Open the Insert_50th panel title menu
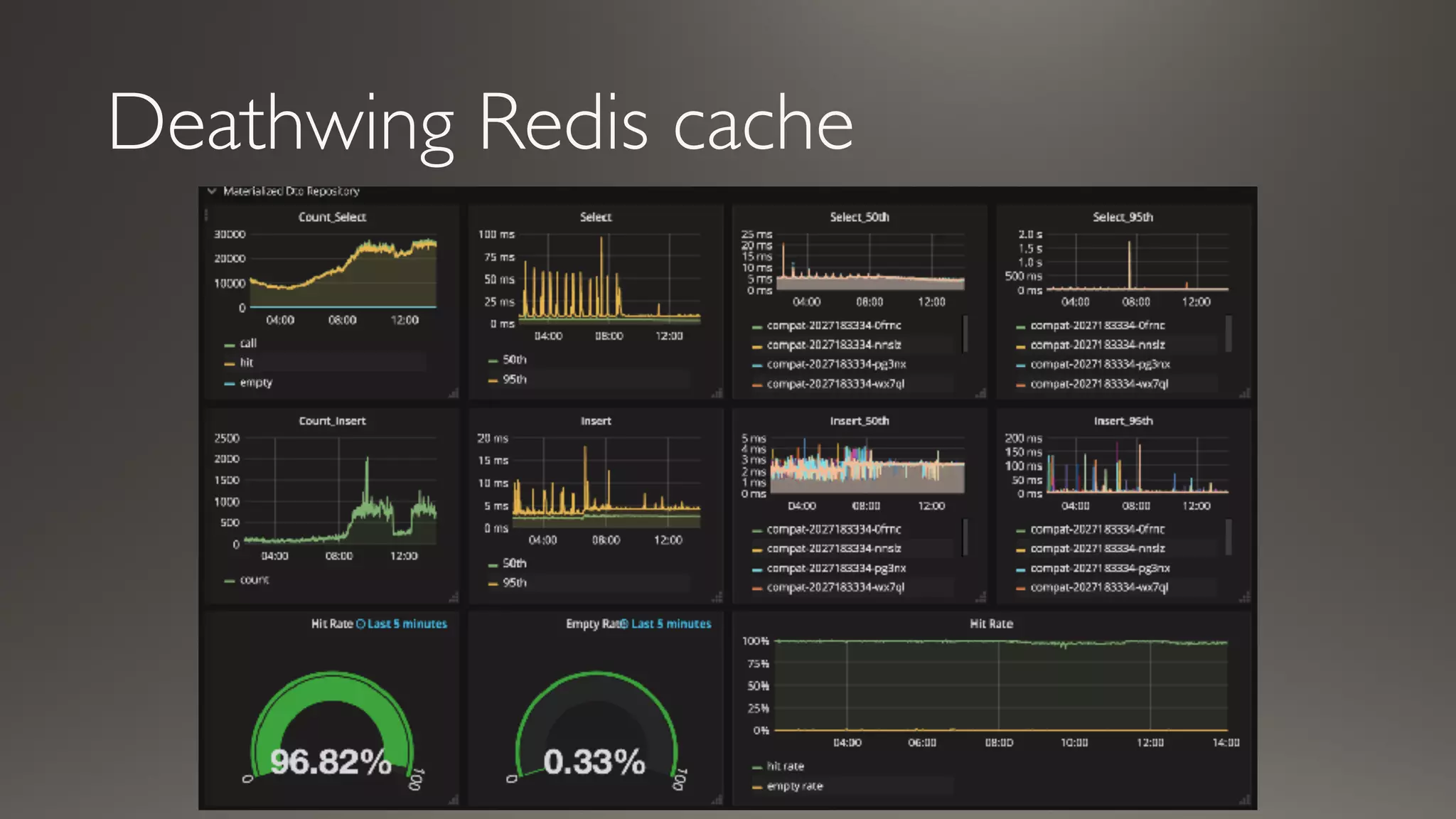The image size is (1456, 819). click(x=860, y=421)
